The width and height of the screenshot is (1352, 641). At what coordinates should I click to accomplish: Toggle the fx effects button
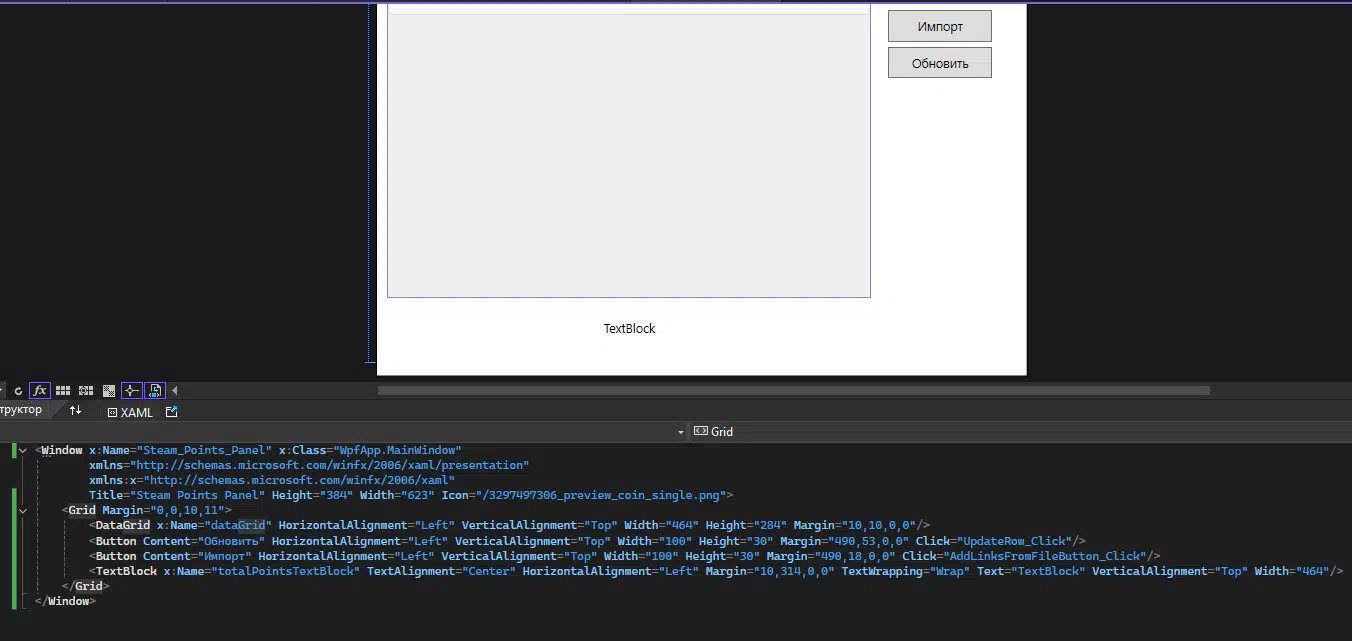tap(40, 391)
